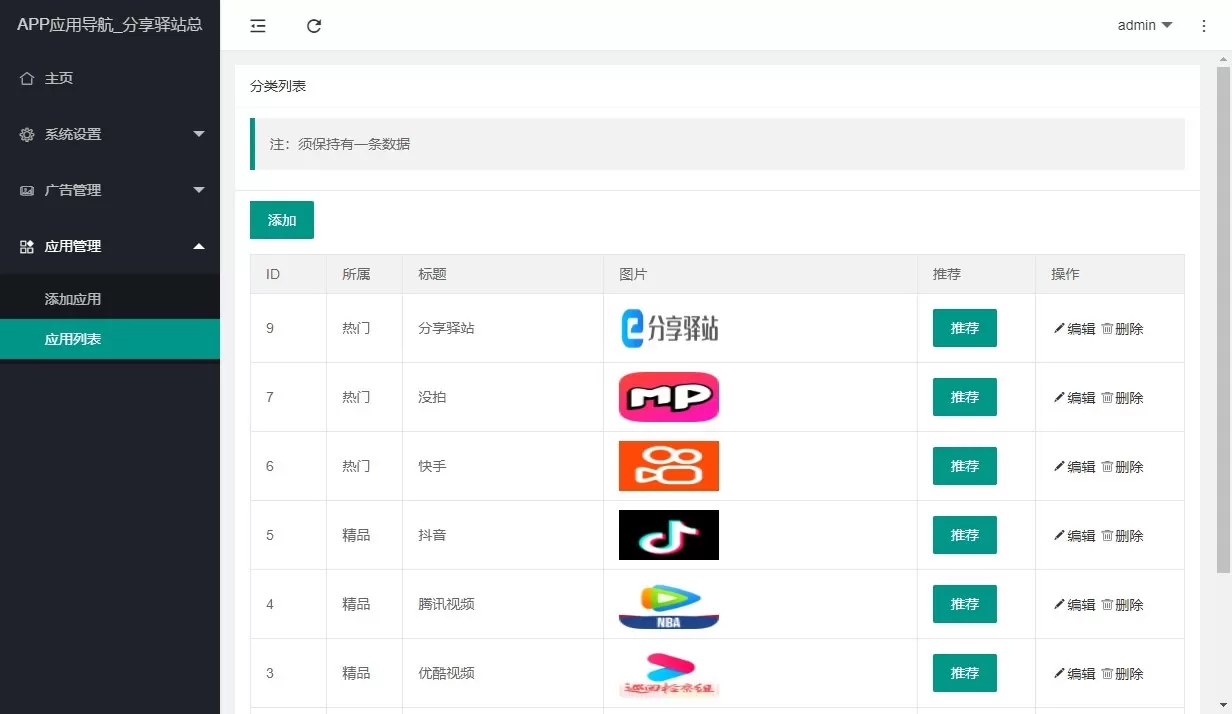Recommend the 分享驿站 app
Screen dimensions: 1232x714
[x=965, y=328]
